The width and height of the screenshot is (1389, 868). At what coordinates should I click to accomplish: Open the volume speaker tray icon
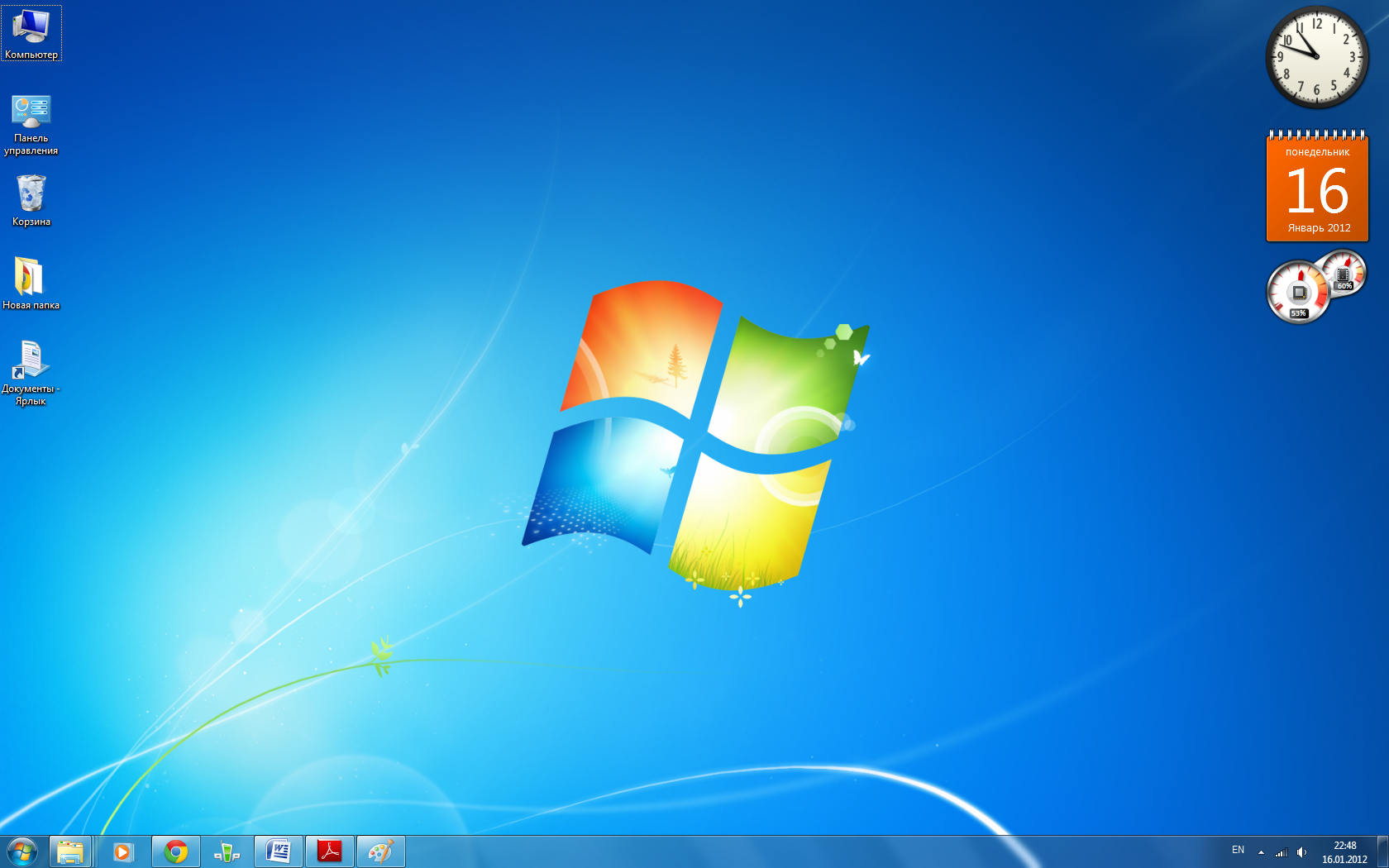pyautogui.click(x=1302, y=852)
